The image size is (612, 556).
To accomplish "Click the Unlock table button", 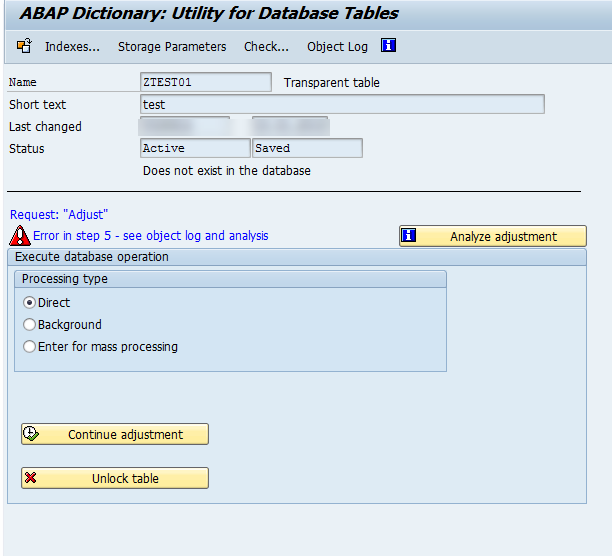I will [x=115, y=478].
